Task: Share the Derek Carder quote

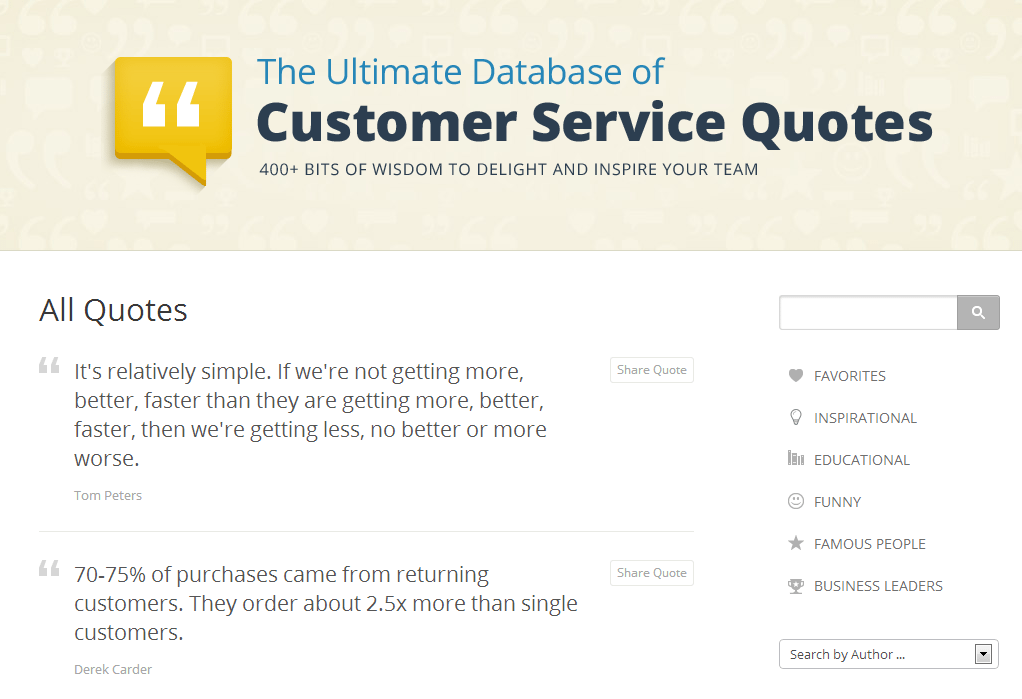Action: click(x=652, y=573)
